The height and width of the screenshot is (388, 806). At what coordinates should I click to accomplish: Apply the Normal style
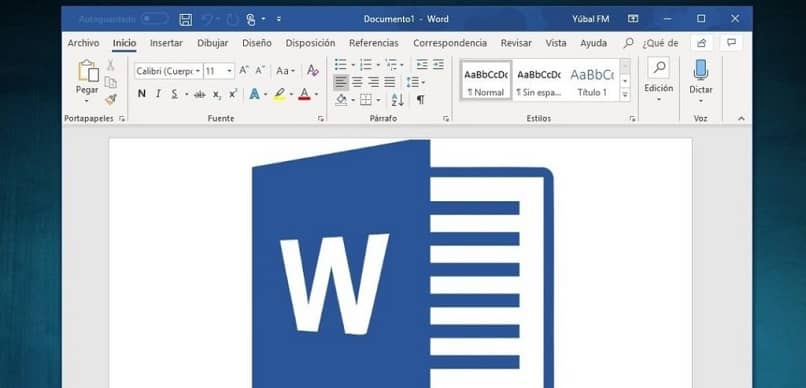point(486,81)
